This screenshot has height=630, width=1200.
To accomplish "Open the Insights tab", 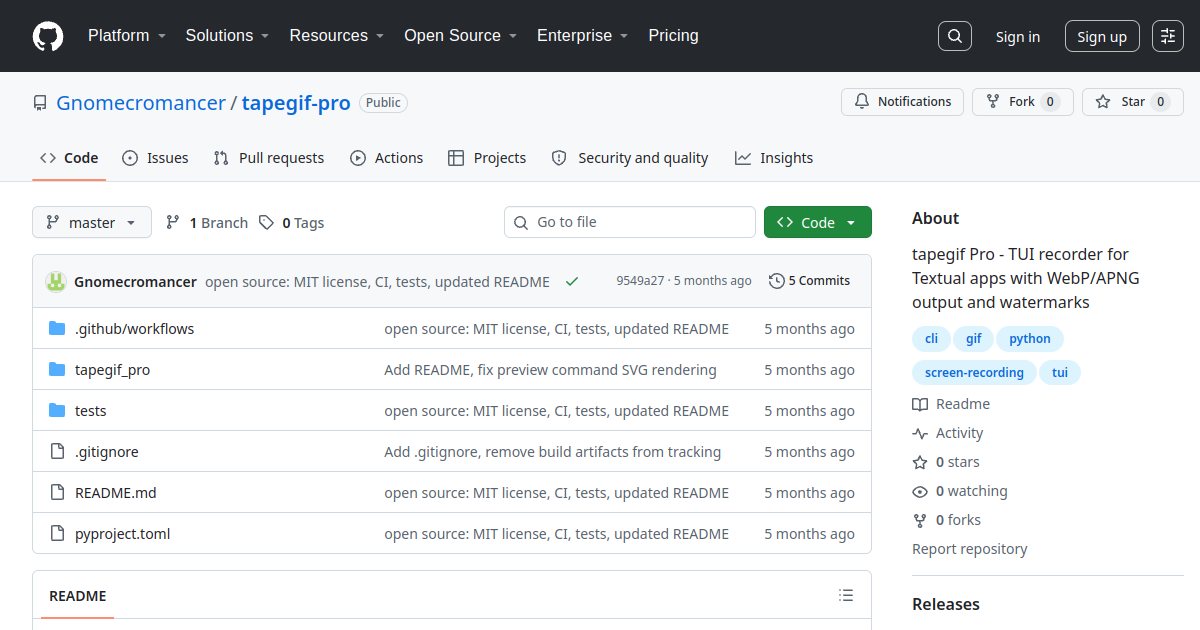I will (774, 158).
